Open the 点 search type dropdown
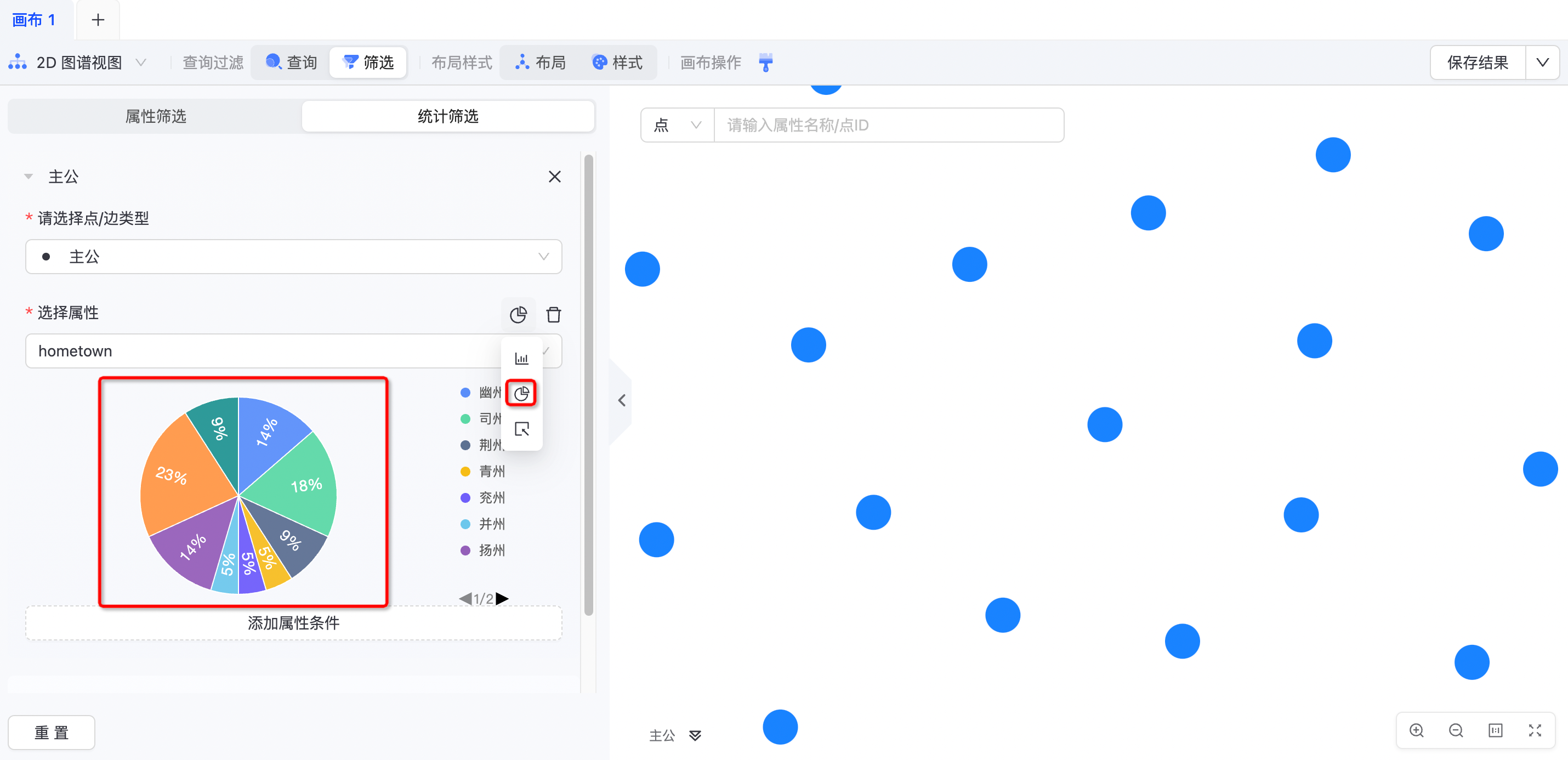 (x=678, y=125)
